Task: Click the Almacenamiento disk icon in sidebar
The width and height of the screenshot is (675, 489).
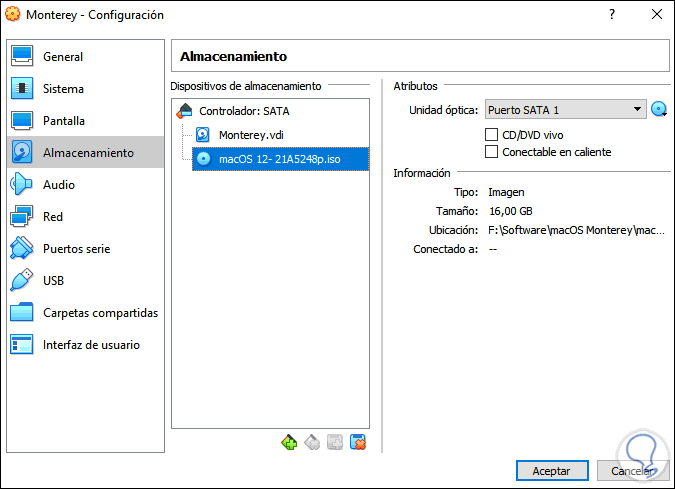Action: coord(22,152)
